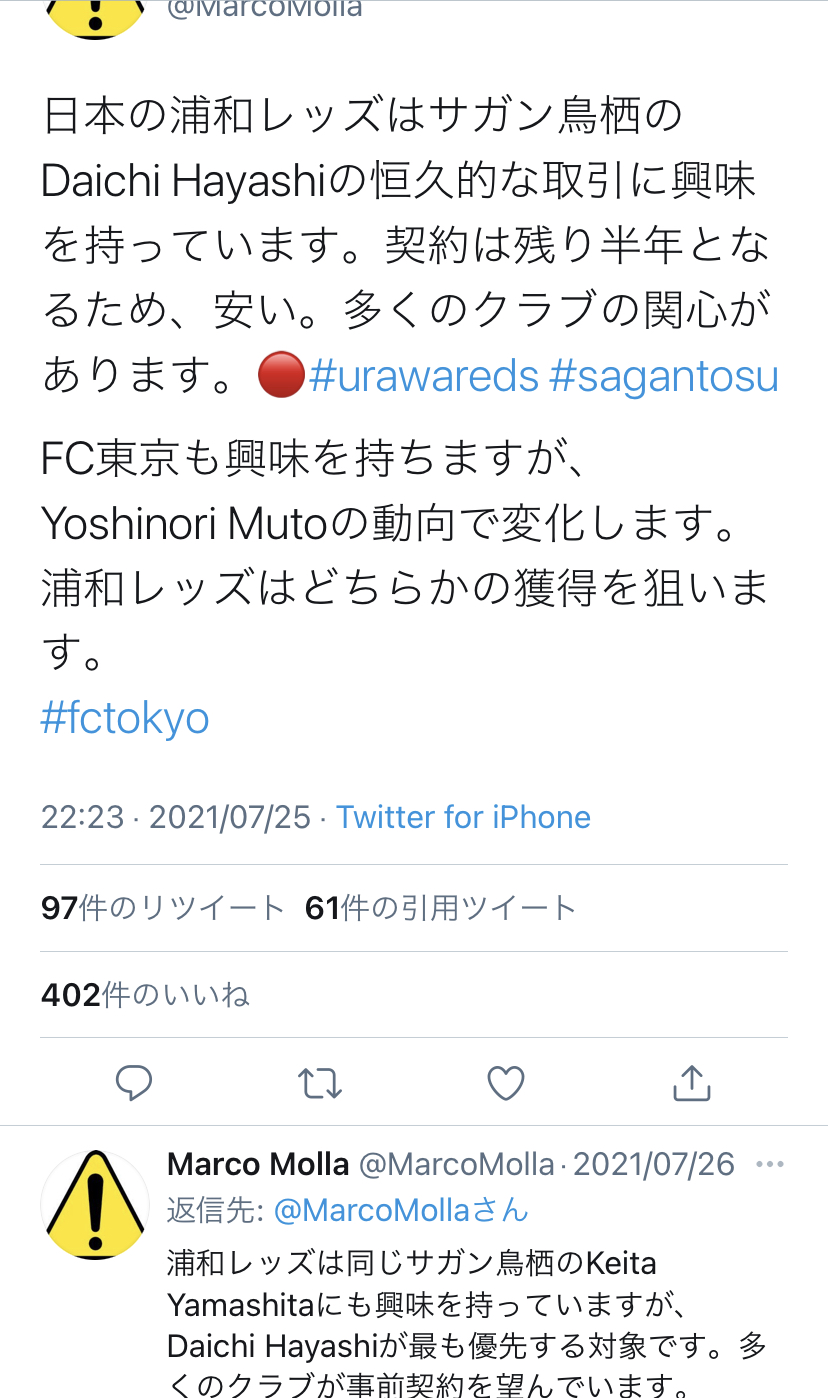Open Marco Molla's profile name in reply

pyautogui.click(x=258, y=1165)
